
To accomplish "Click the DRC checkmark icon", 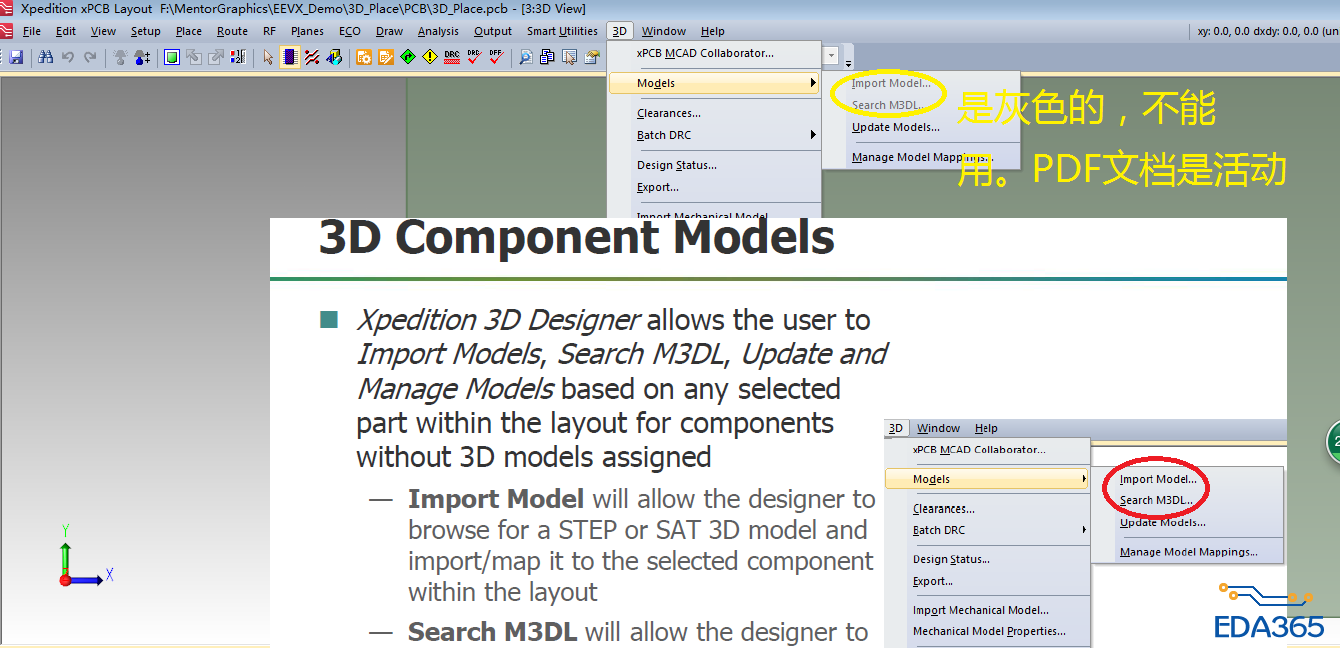I will 474,57.
